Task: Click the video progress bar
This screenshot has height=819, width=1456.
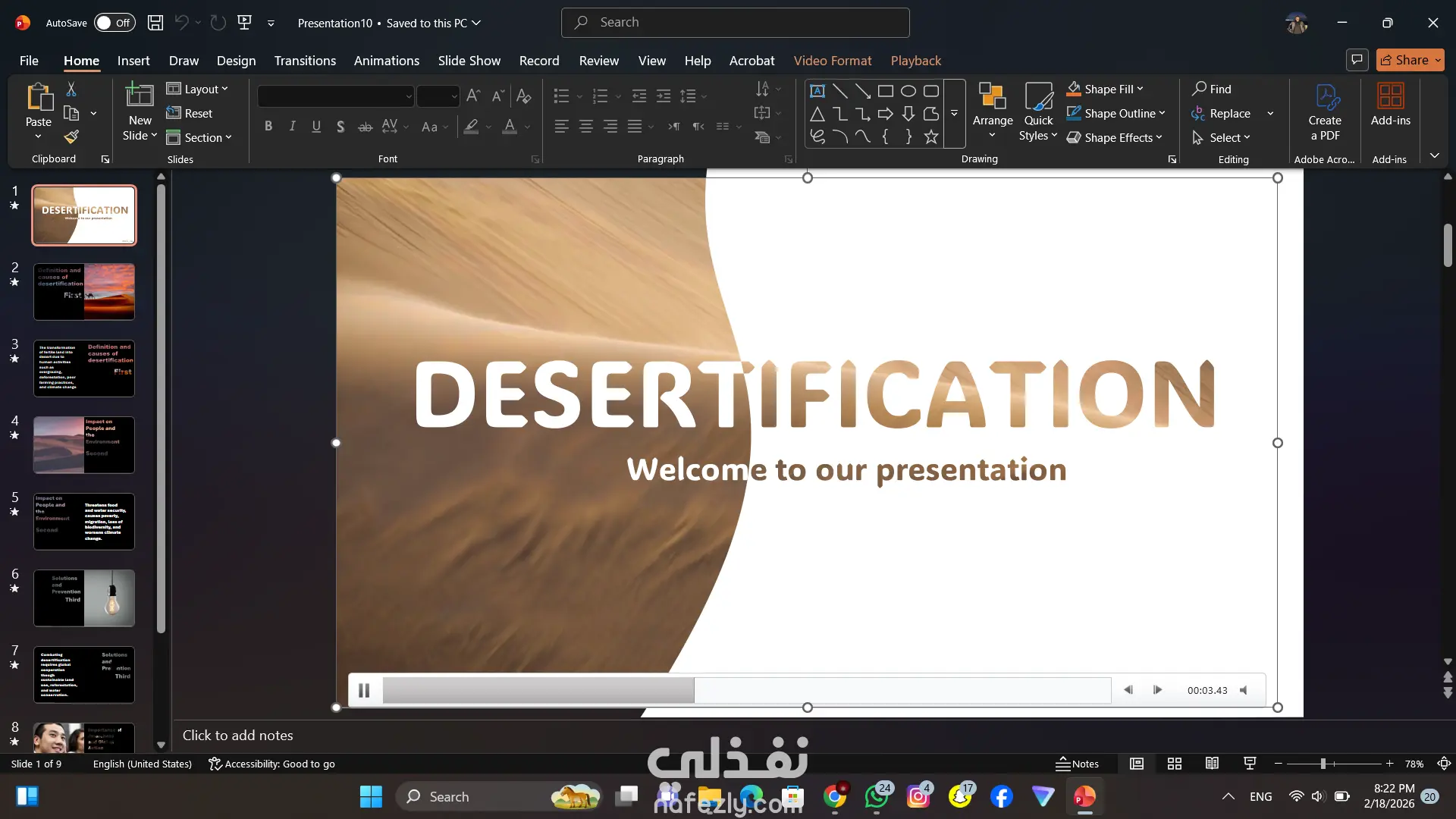Action: [746, 690]
